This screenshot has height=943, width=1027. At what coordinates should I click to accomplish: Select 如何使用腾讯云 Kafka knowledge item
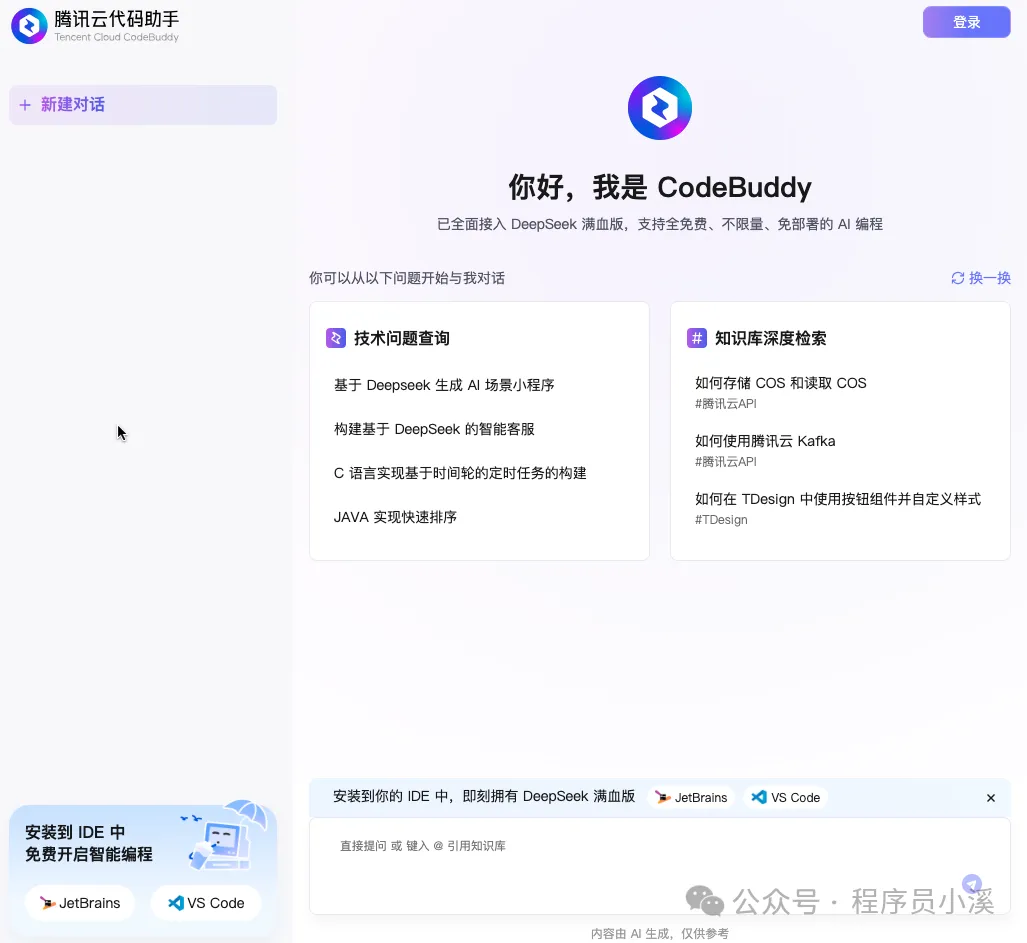(x=766, y=441)
